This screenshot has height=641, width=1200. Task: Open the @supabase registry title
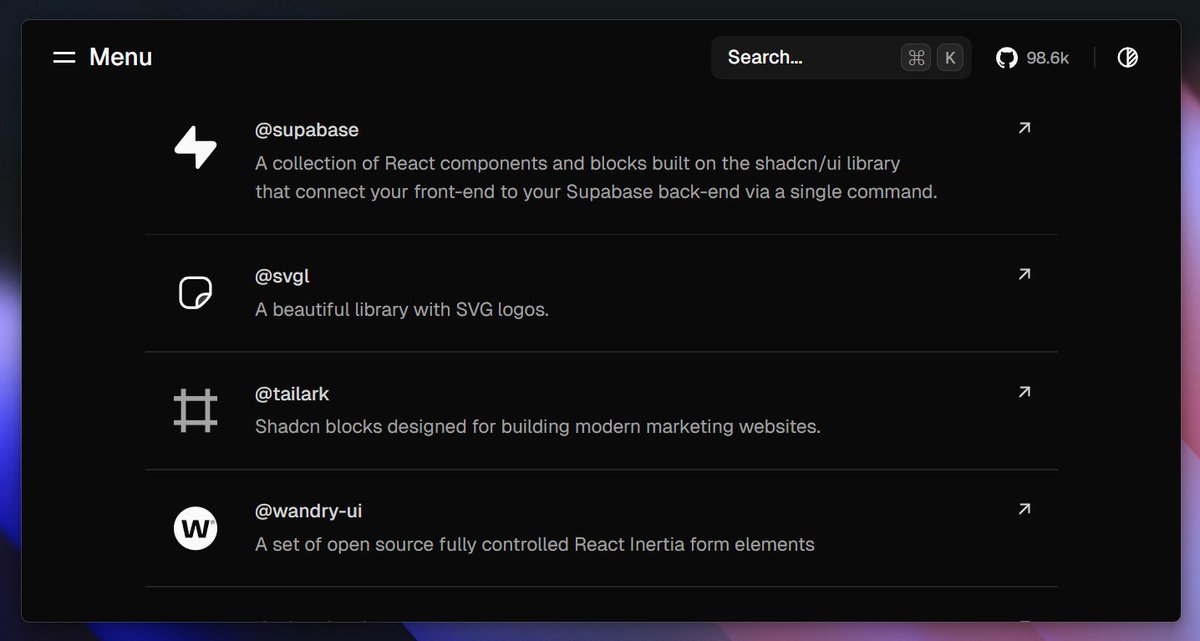click(307, 130)
